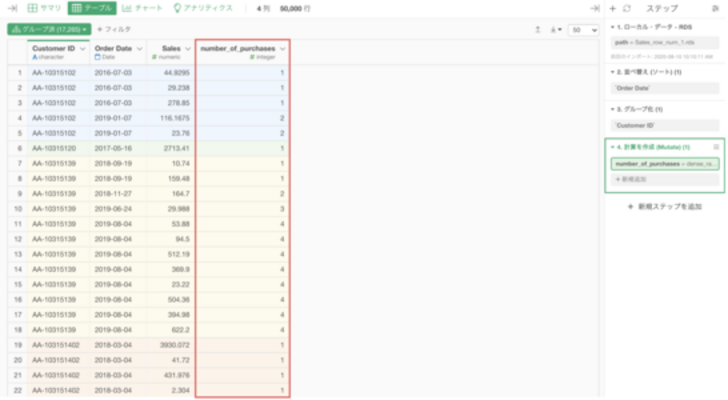Open the Order Date column dropdown

click(x=138, y=48)
